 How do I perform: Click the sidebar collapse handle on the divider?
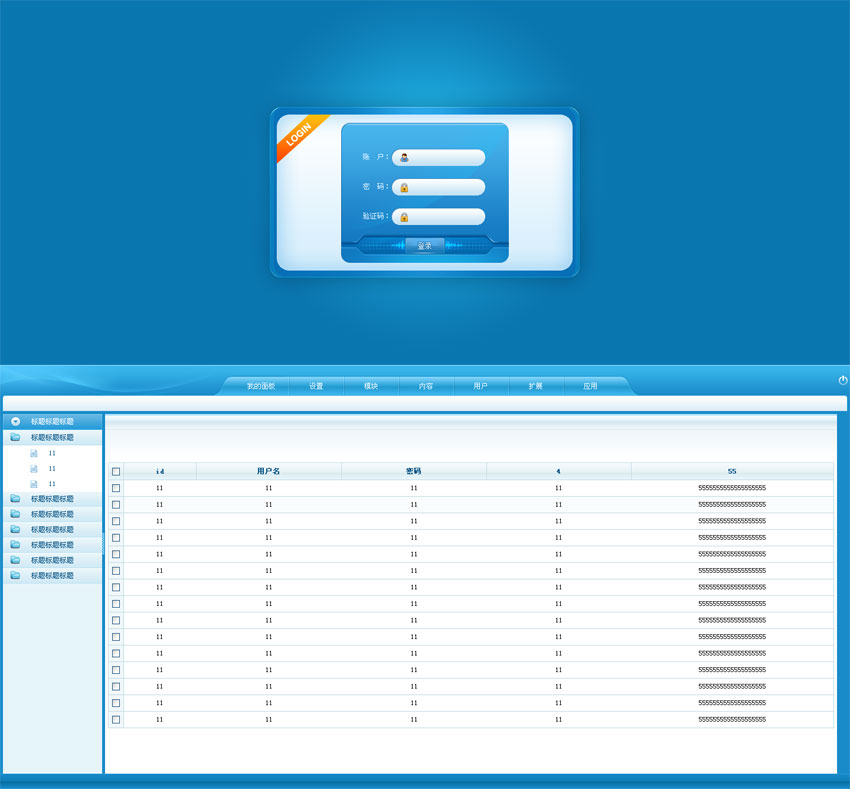click(103, 543)
